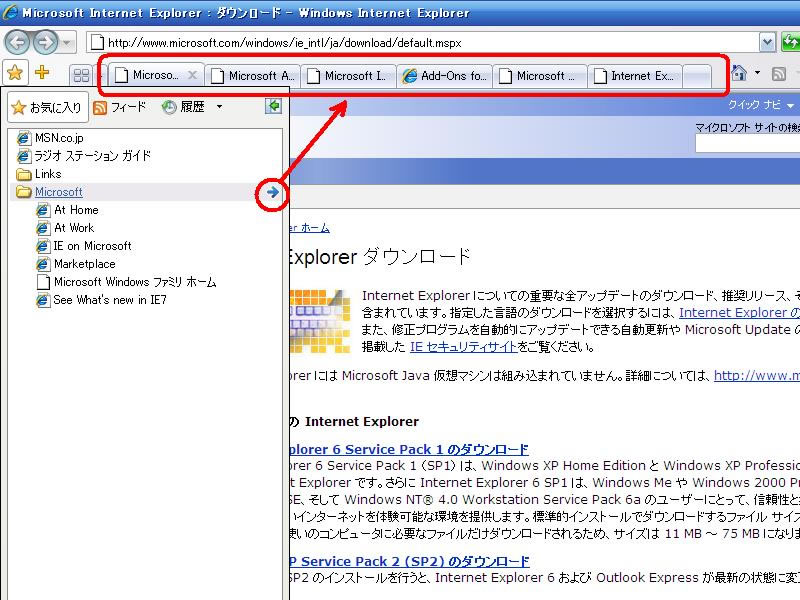Screen dimensions: 800x600
Task: Open the 'http://www.m' Java VM details link
Action: [x=757, y=376]
